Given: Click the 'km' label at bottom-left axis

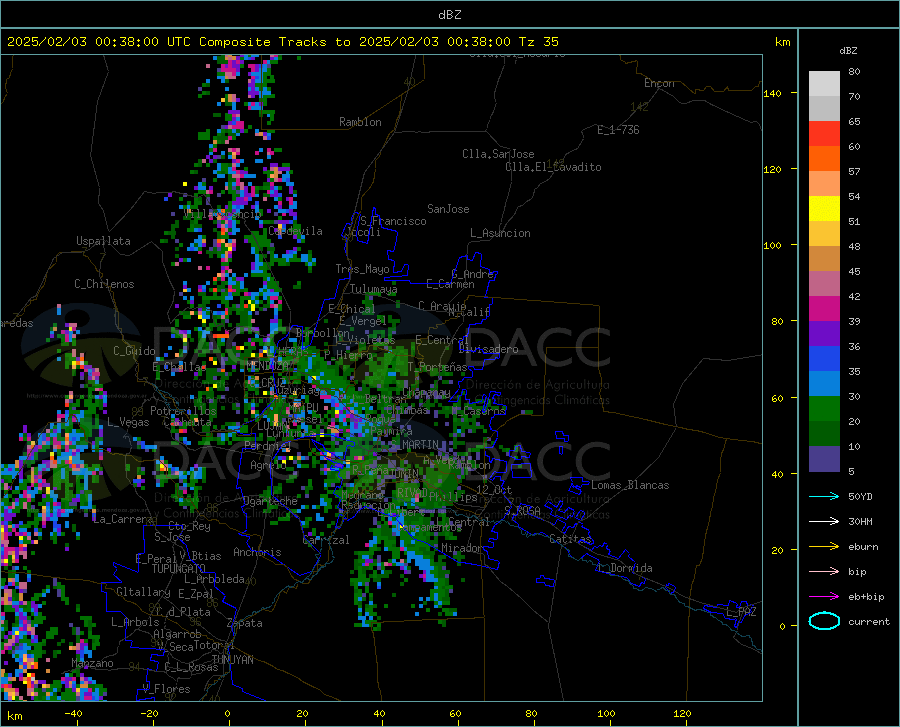Looking at the screenshot, I should 14,716.
